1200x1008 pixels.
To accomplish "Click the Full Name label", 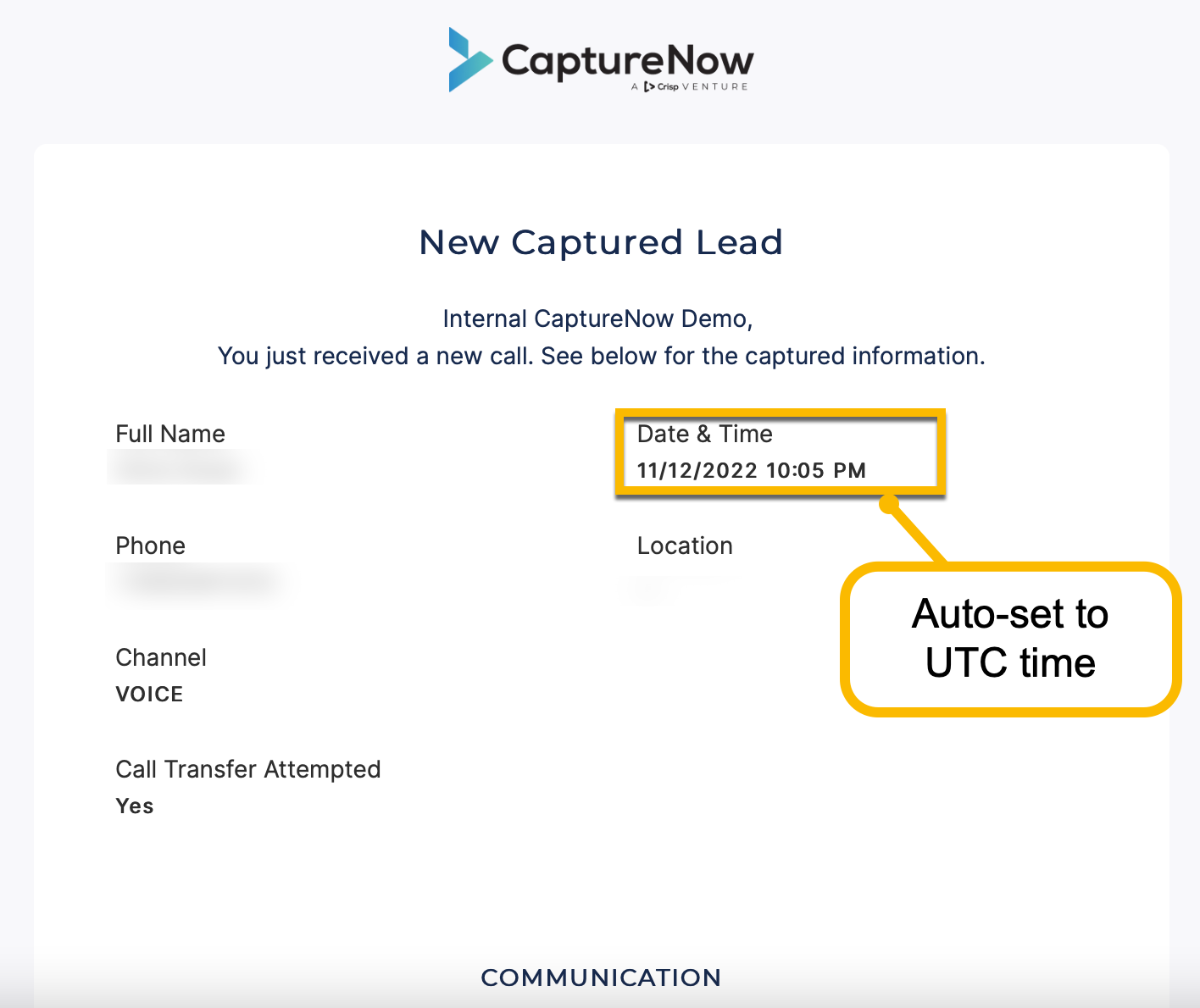I will 170,434.
